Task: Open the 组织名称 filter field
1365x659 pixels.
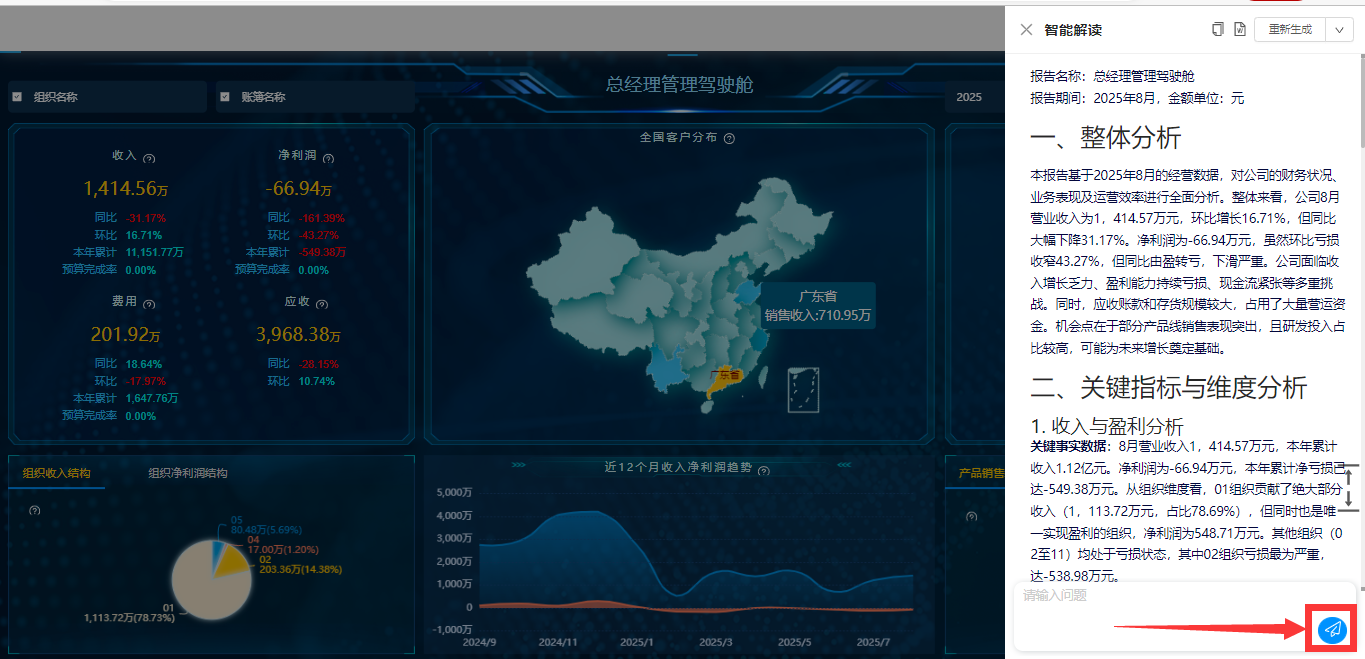Action: click(x=107, y=97)
